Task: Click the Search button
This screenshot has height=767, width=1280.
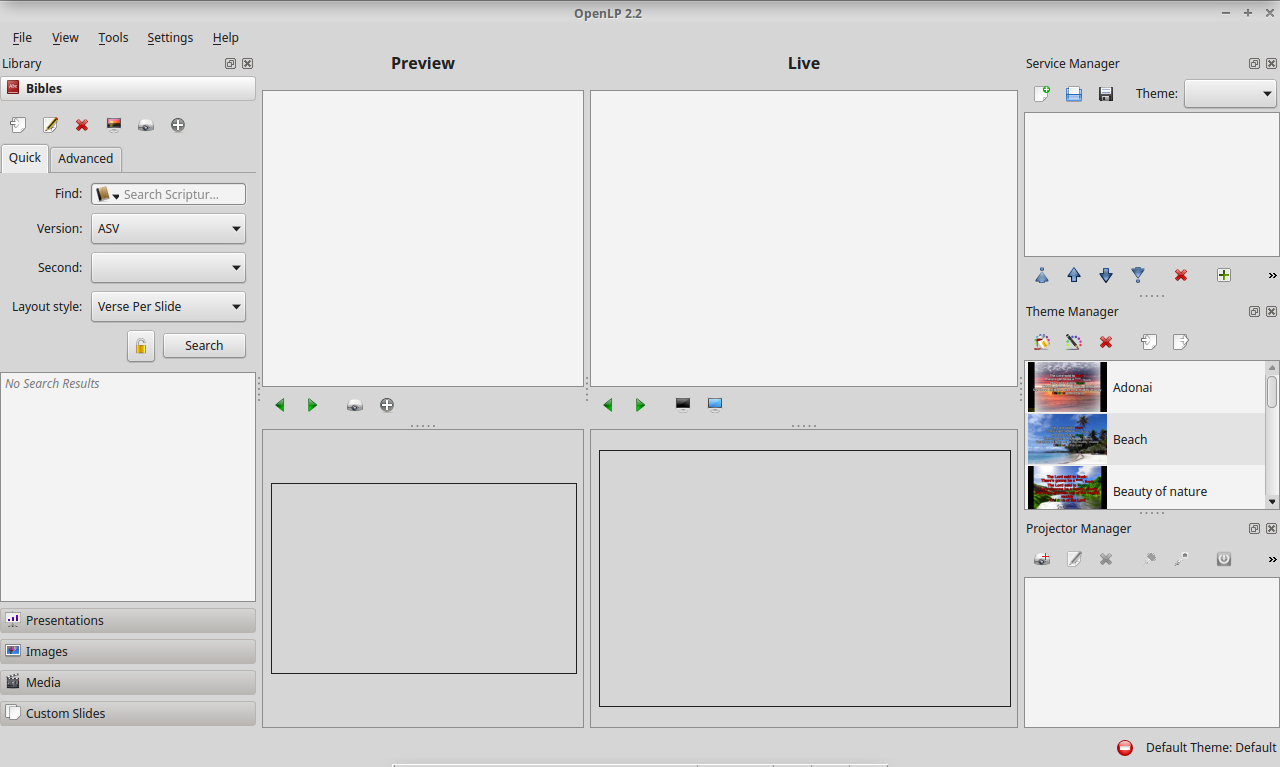Action: coord(204,346)
